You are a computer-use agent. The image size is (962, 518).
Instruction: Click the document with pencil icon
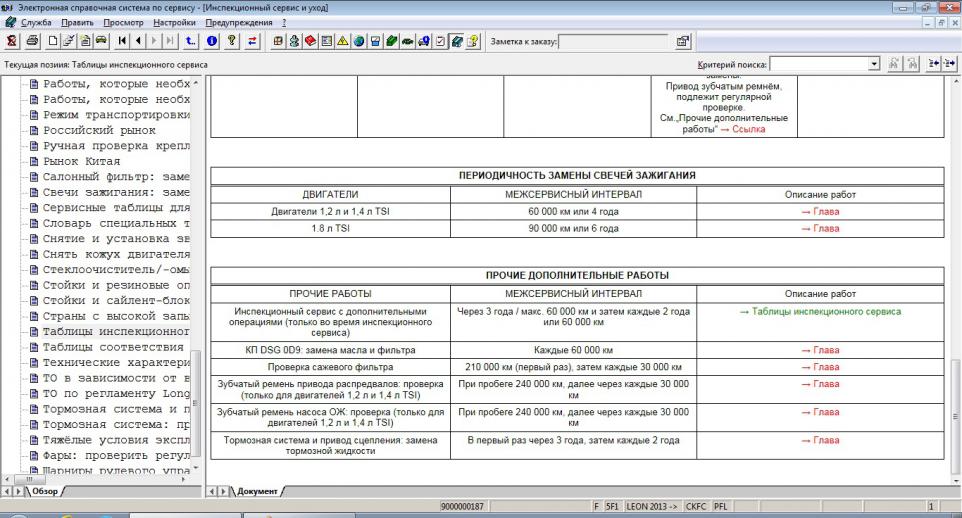(x=69, y=41)
